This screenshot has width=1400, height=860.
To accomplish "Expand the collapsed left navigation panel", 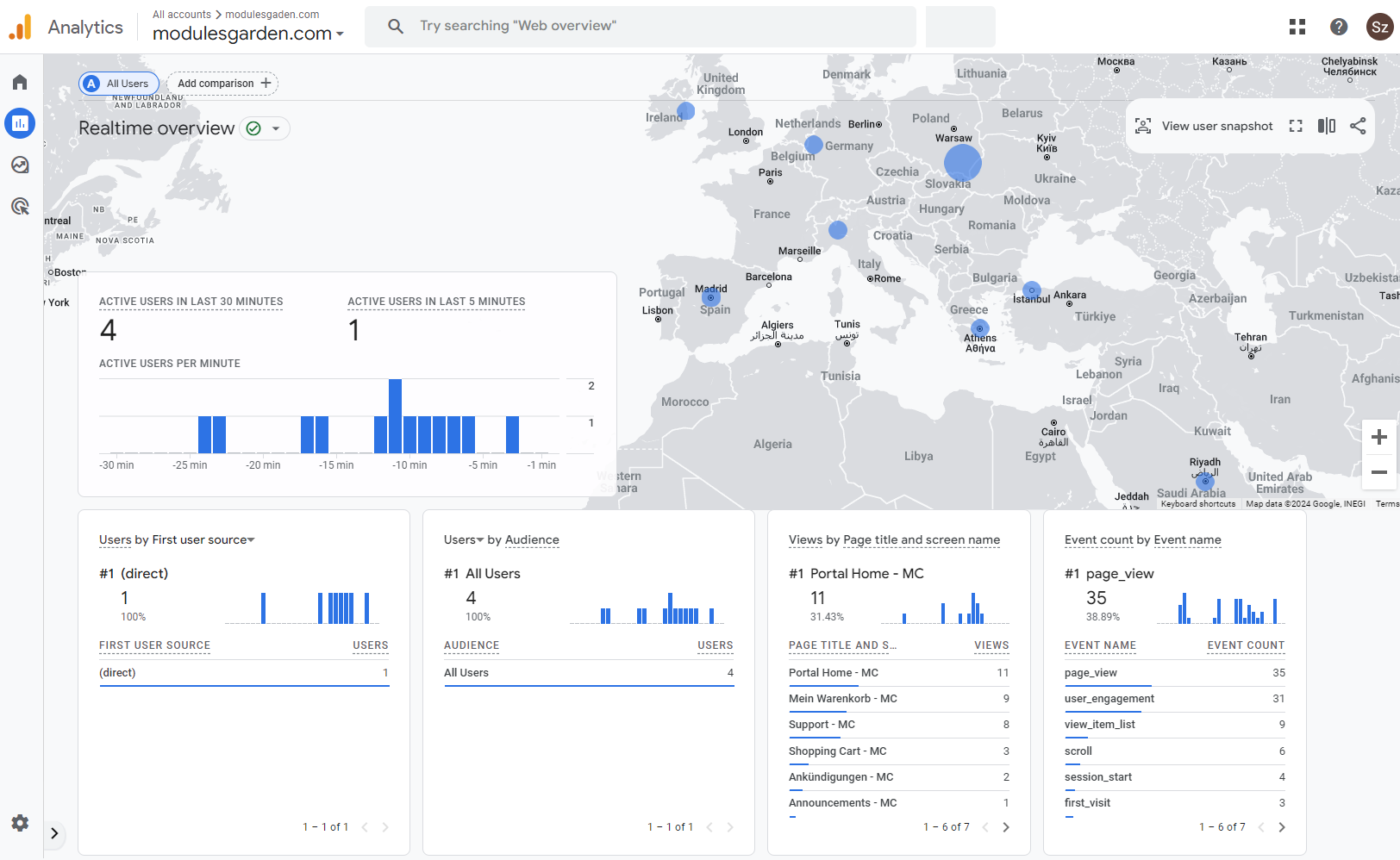I will pyautogui.click(x=54, y=835).
